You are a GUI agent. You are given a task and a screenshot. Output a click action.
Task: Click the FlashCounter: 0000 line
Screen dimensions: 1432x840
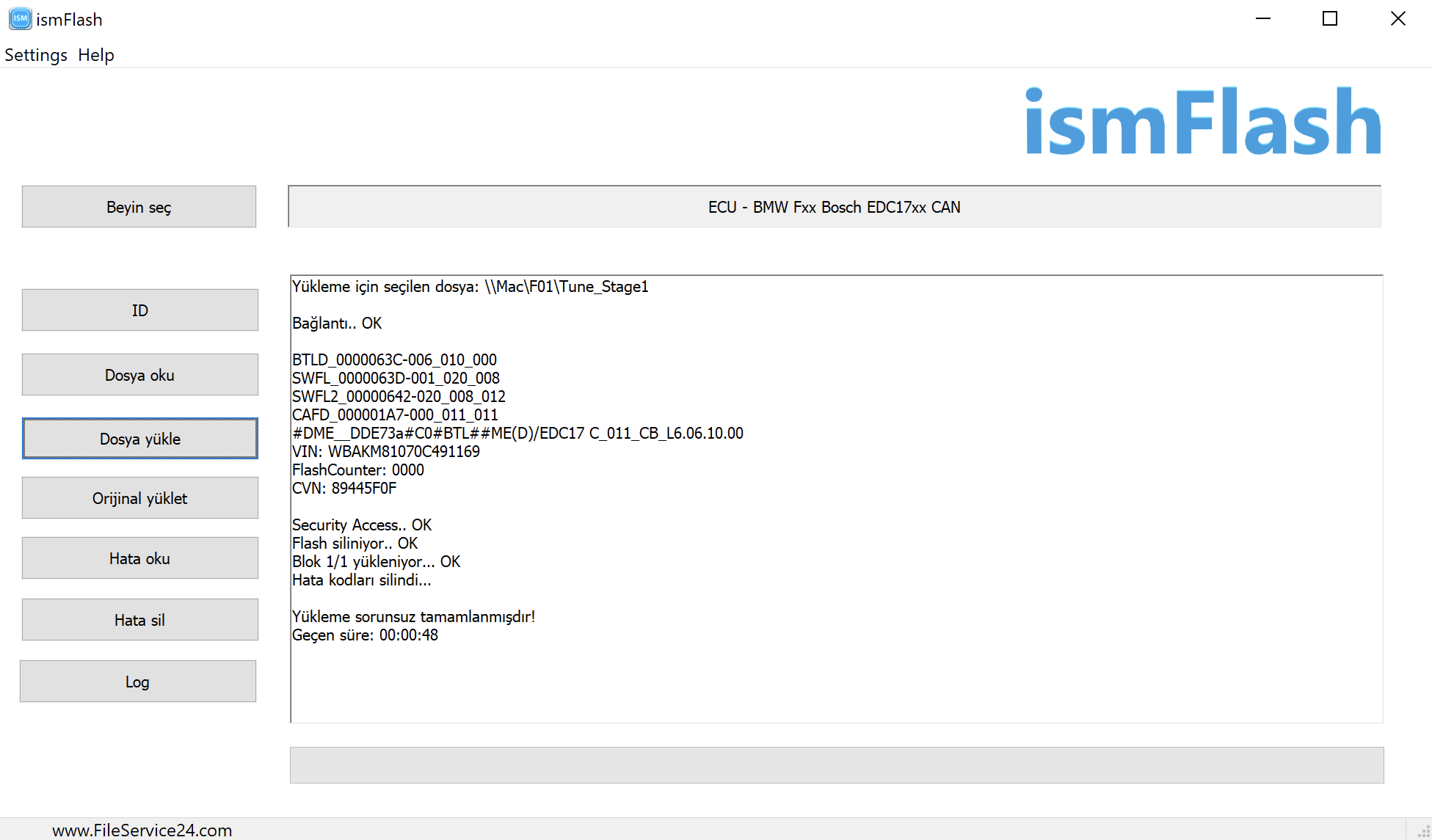point(358,470)
